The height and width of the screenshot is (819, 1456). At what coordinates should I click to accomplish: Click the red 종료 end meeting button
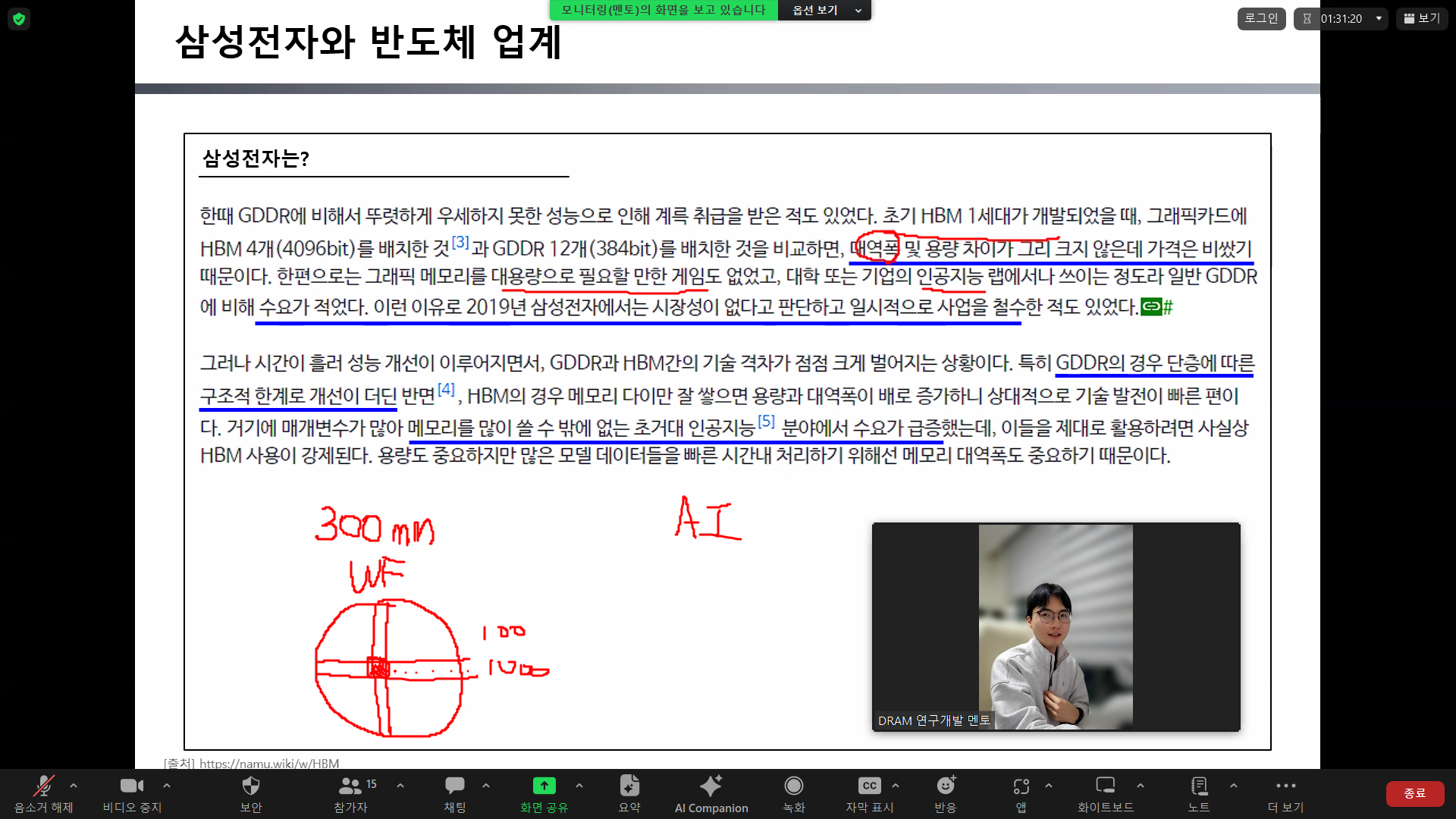click(1415, 793)
